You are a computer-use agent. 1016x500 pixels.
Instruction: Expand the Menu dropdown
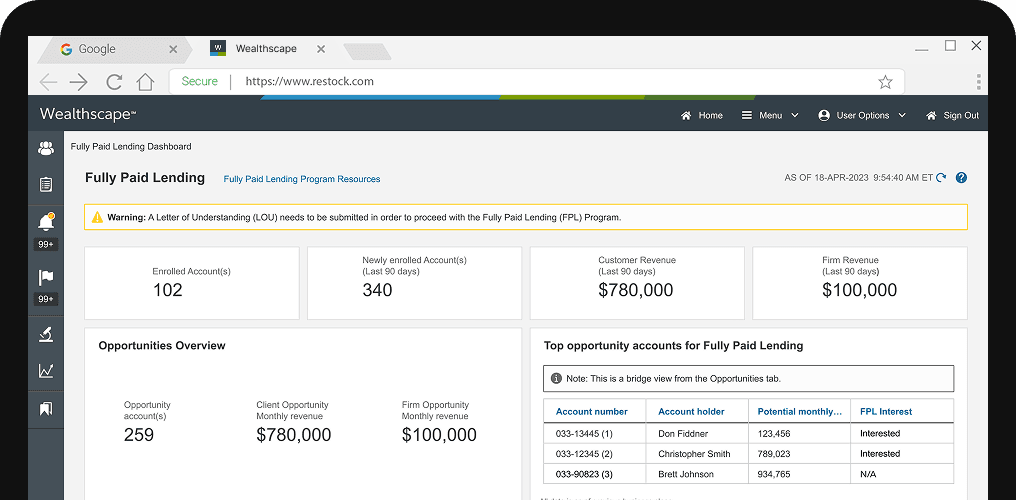[770, 115]
